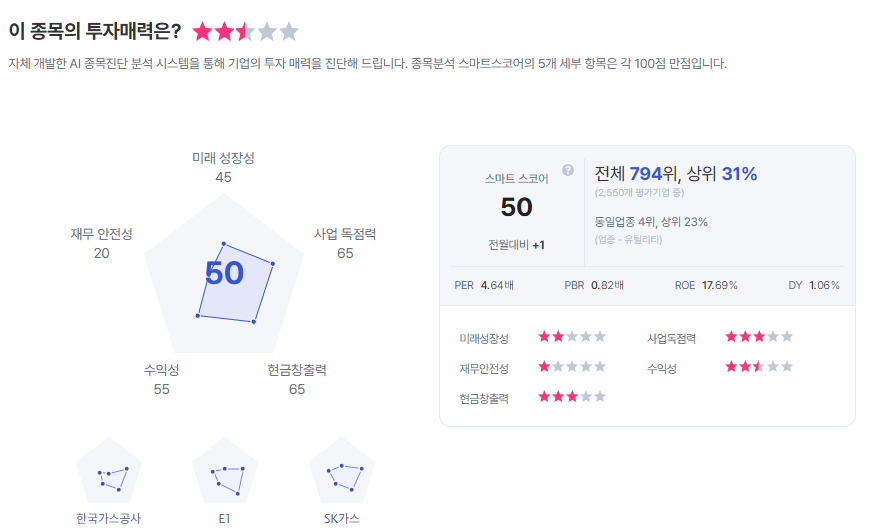Click the large 50 score in radar chart
The height and width of the screenshot is (531, 877).
[x=224, y=273]
